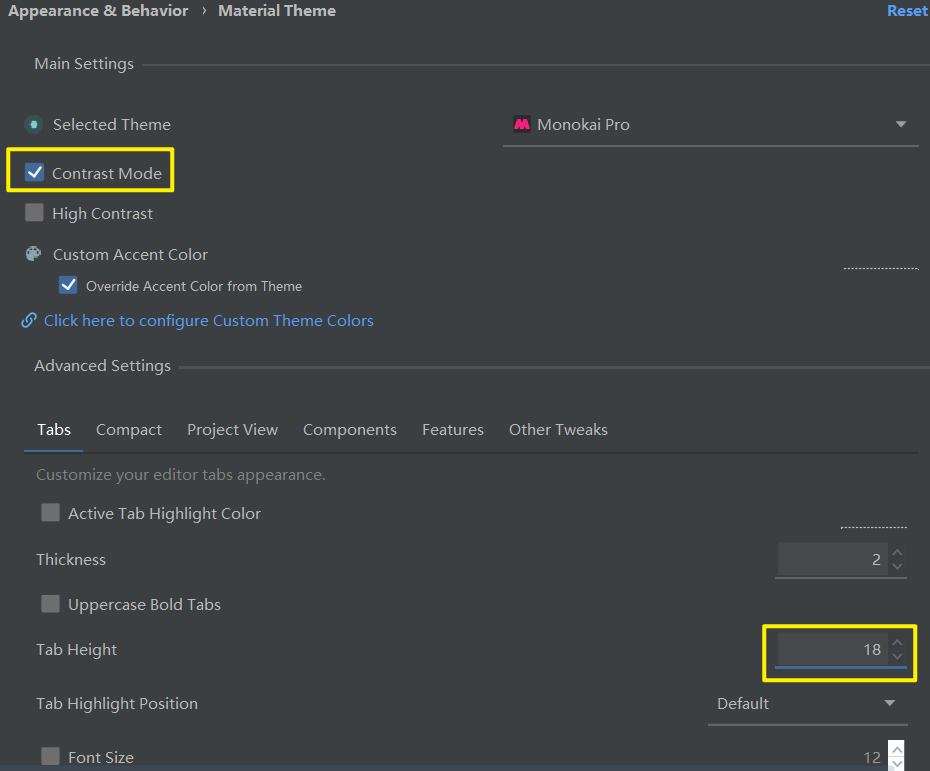Viewport: 930px width, 771px height.
Task: Open Click here to configure Custom Theme Colors
Action: (x=209, y=320)
